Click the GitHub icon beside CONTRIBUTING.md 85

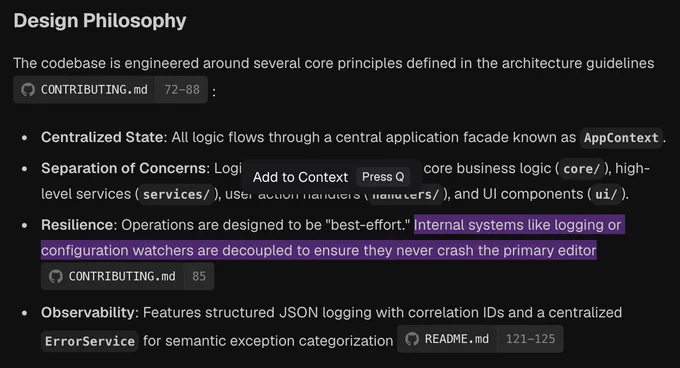[56, 277]
